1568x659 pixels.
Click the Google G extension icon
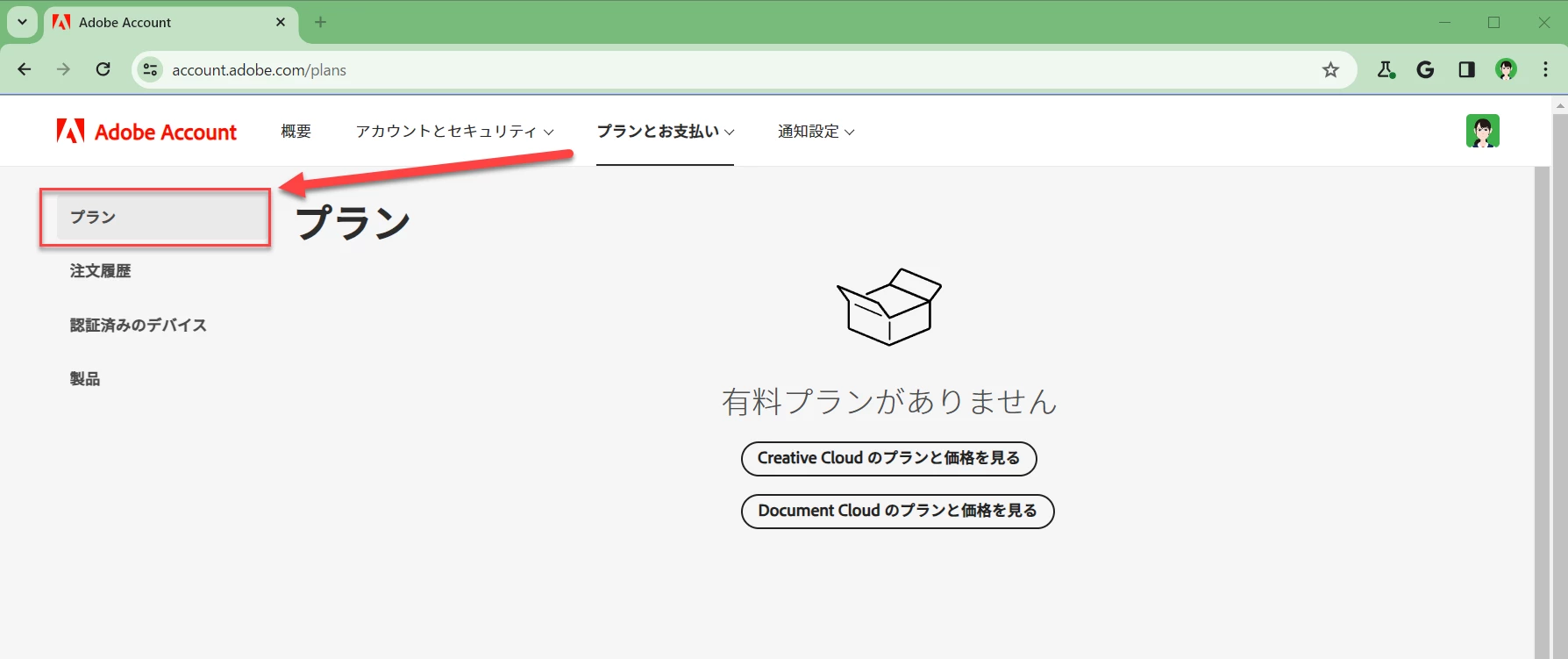[x=1426, y=69]
